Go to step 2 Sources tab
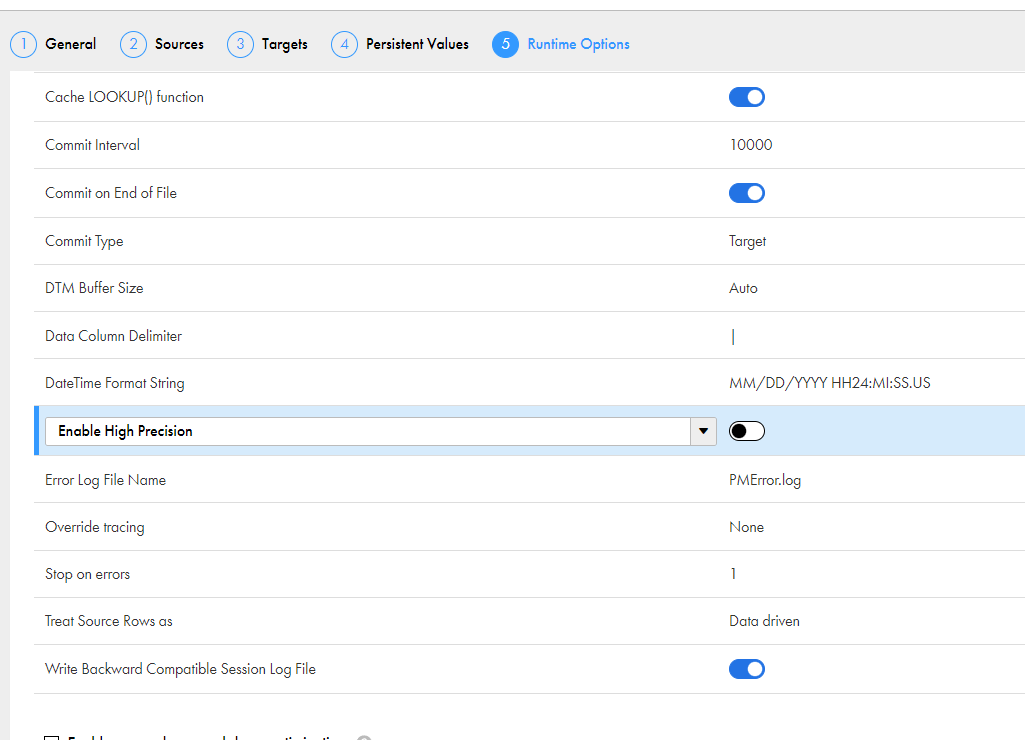 (x=162, y=44)
